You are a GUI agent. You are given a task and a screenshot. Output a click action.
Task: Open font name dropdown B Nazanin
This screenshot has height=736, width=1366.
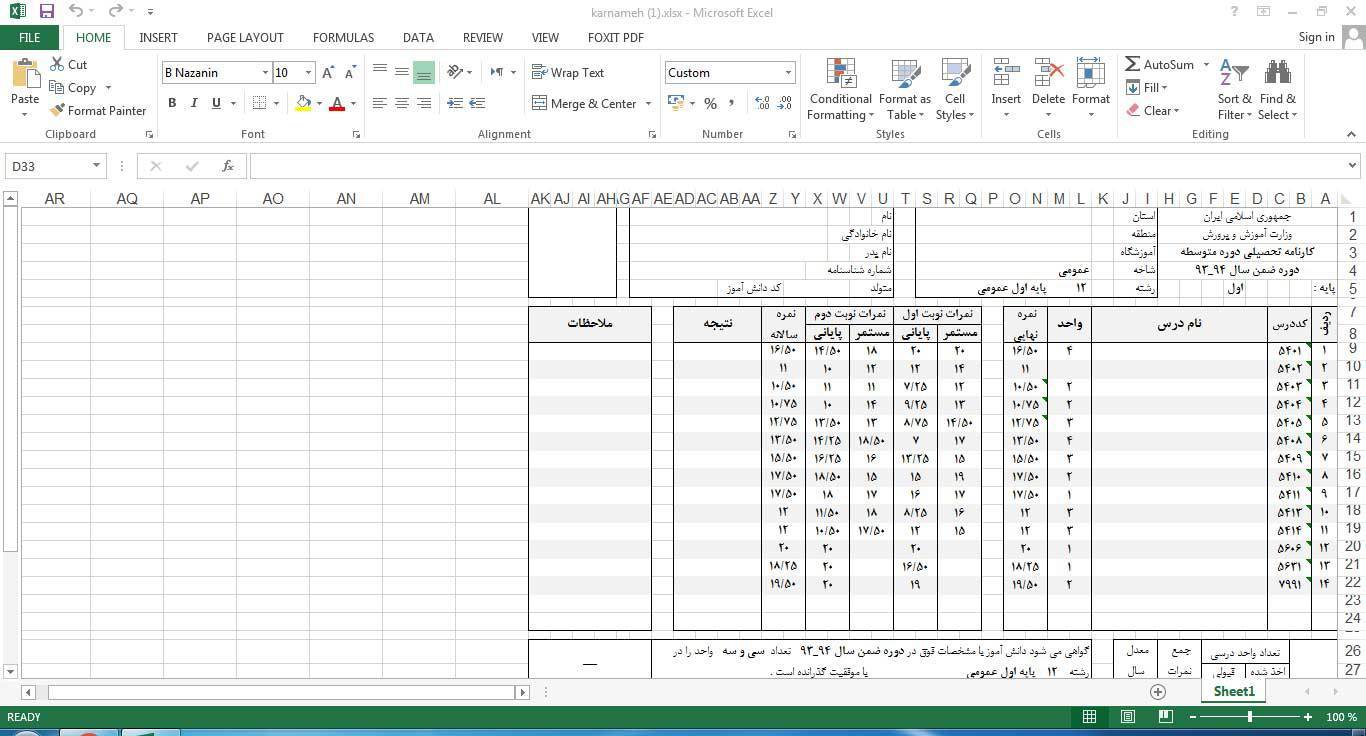tap(265, 73)
